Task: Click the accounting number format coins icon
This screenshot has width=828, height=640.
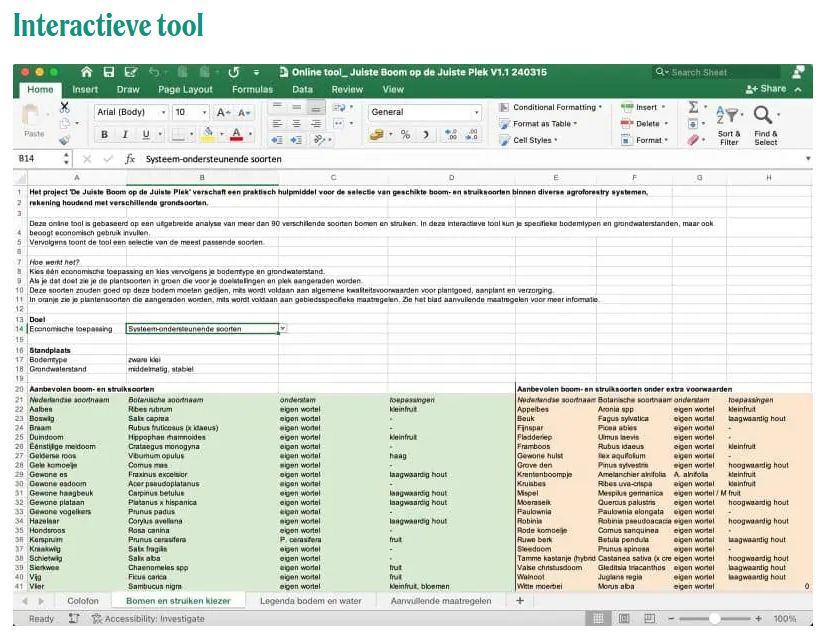Action: tap(377, 135)
